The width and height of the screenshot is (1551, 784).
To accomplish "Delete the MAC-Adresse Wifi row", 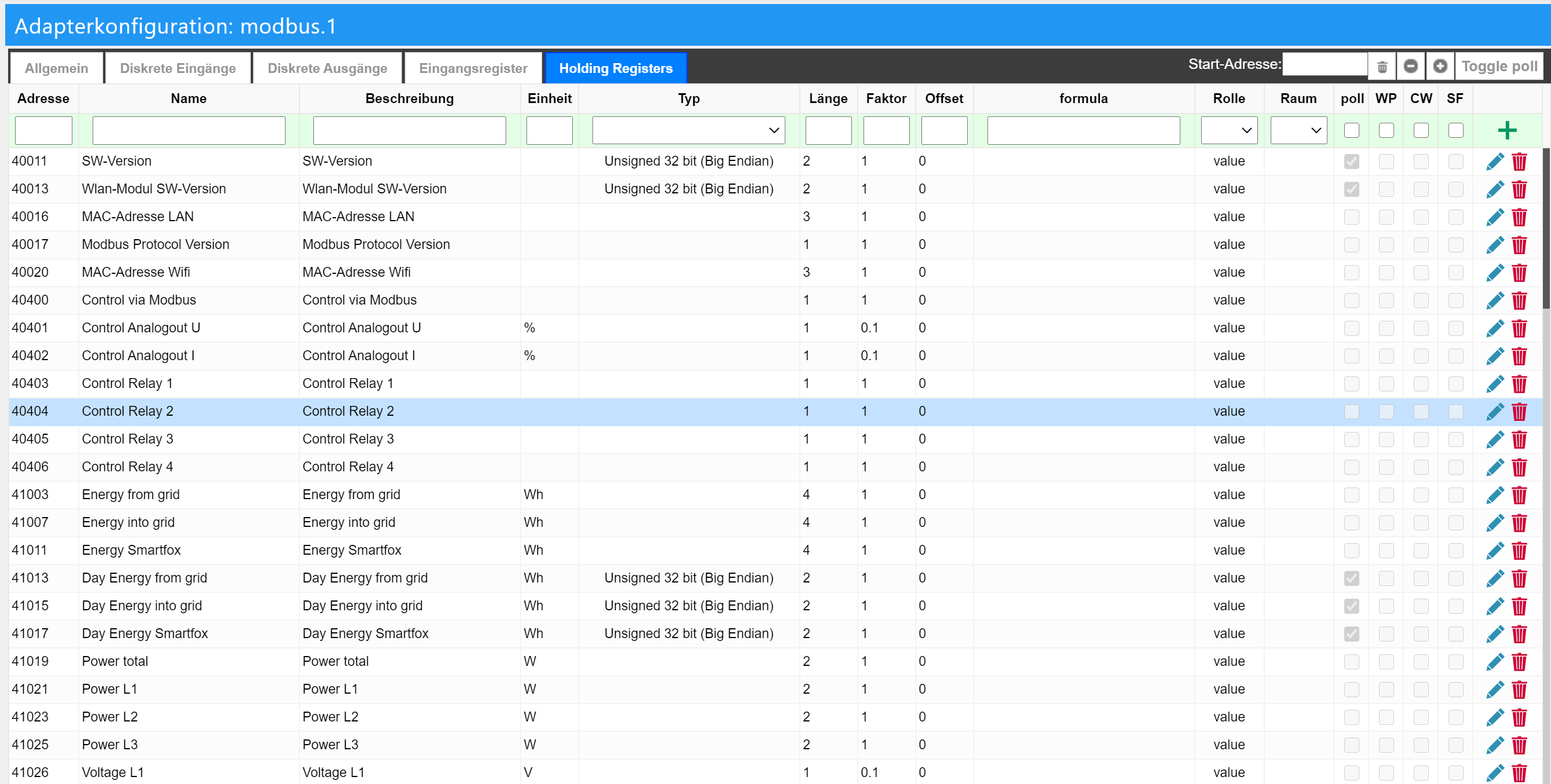I will [1519, 272].
